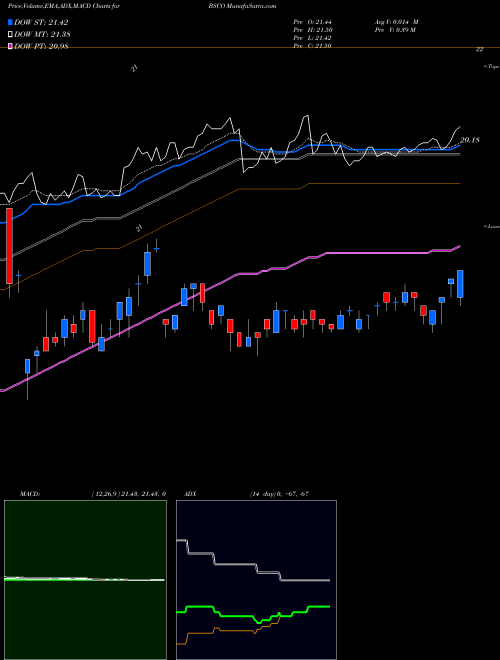Viewport: 500px width, 660px height.
Task: Click the last blue candlestick at the chart's right end
Action: pyautogui.click(x=460, y=284)
